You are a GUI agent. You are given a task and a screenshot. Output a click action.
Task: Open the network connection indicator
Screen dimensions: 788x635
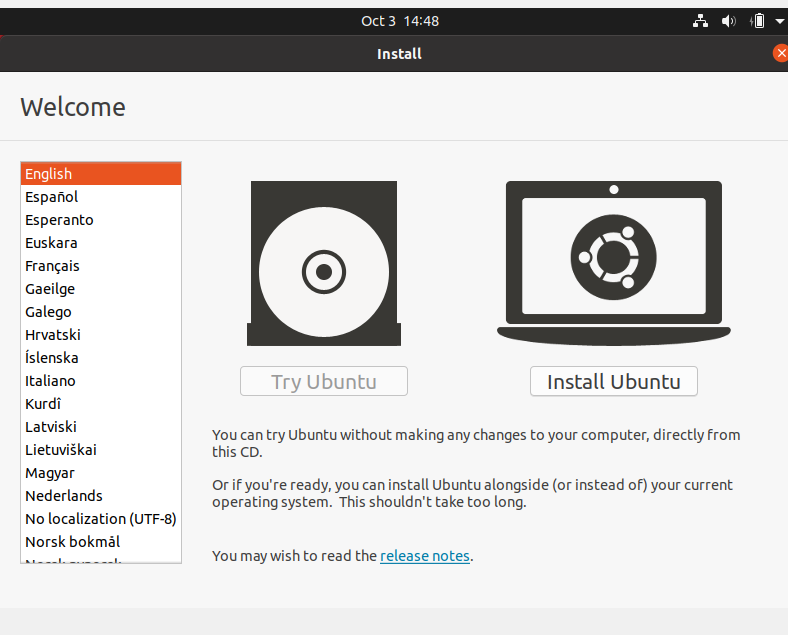pyautogui.click(x=700, y=21)
